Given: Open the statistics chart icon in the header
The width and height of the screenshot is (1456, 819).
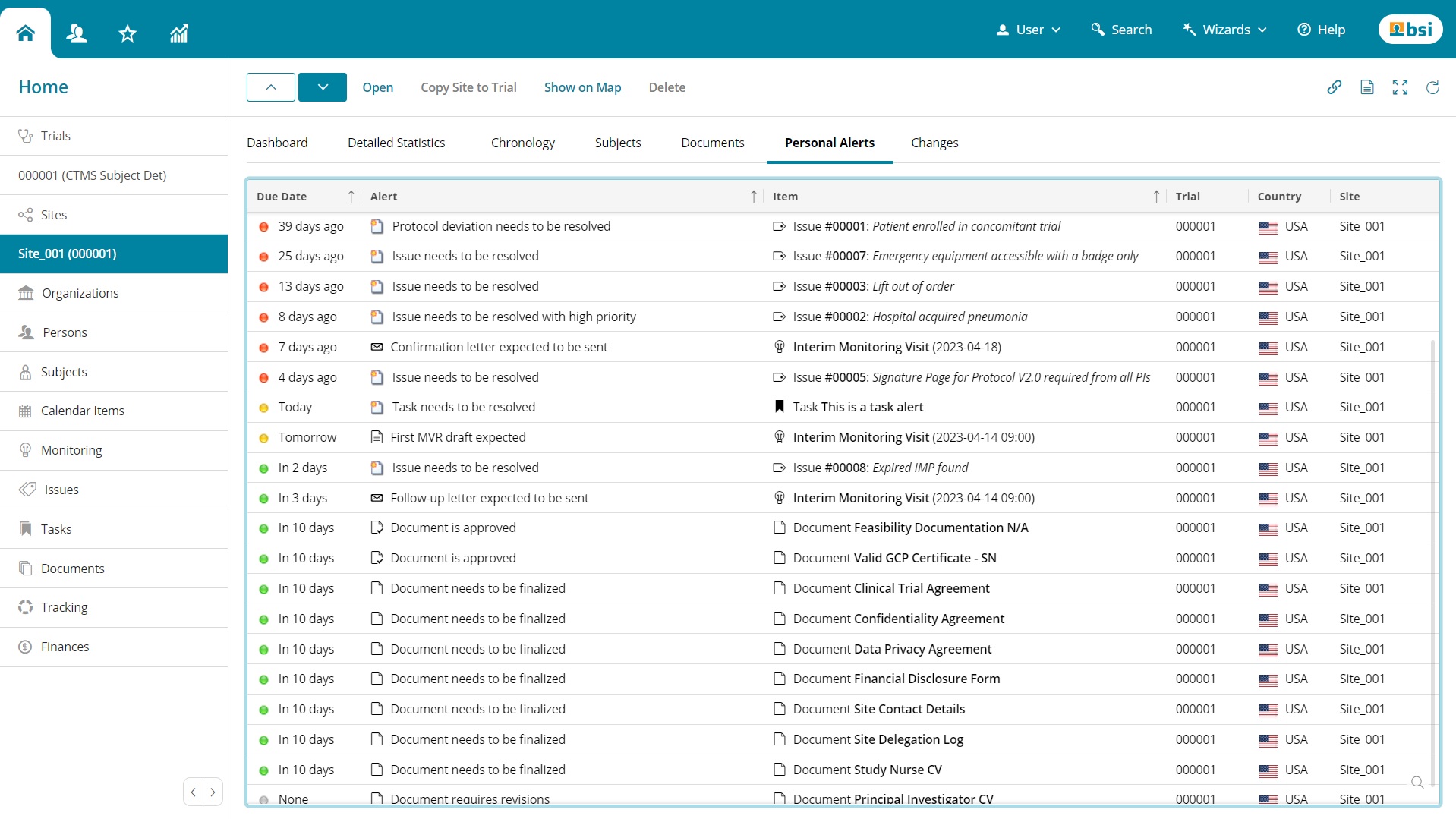Looking at the screenshot, I should coord(179,33).
